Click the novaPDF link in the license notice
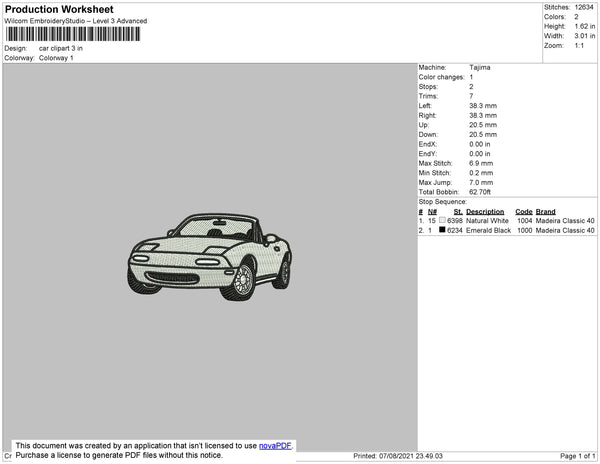 coord(277,446)
